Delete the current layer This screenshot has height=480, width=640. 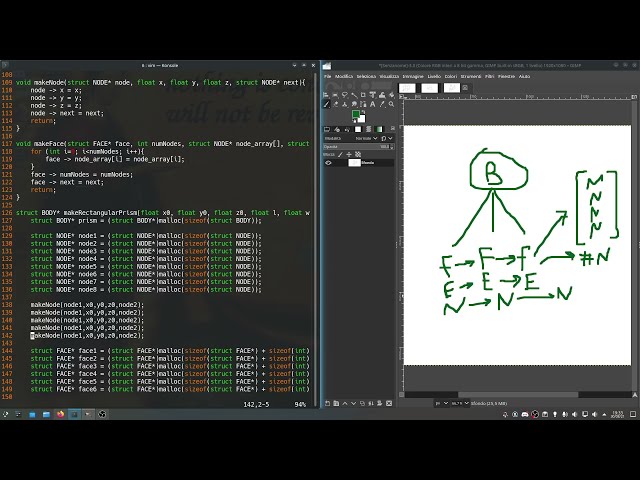(389, 403)
